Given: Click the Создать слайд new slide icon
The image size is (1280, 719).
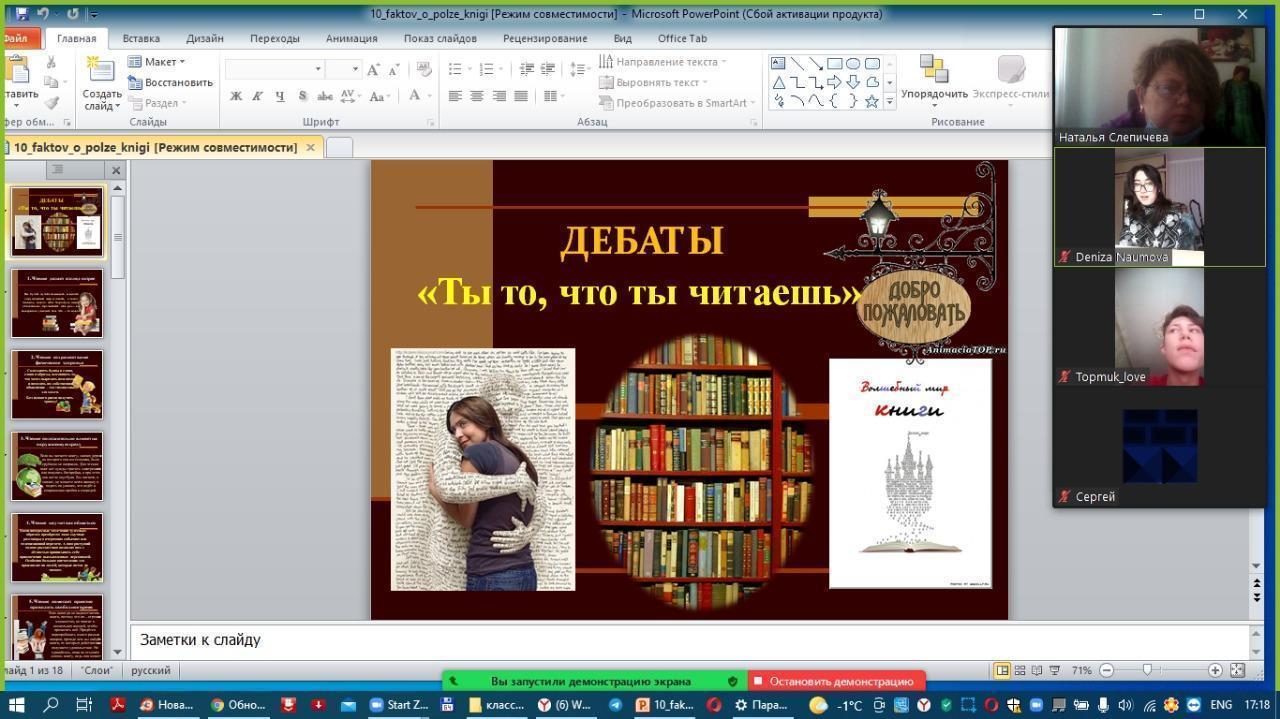Looking at the screenshot, I should tap(101, 70).
